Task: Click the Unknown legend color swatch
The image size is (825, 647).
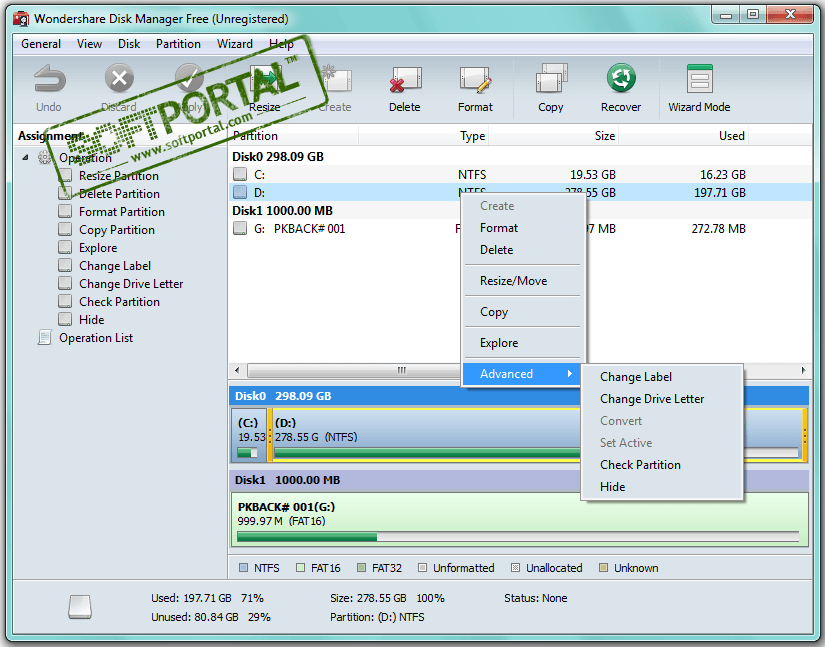Action: [603, 568]
